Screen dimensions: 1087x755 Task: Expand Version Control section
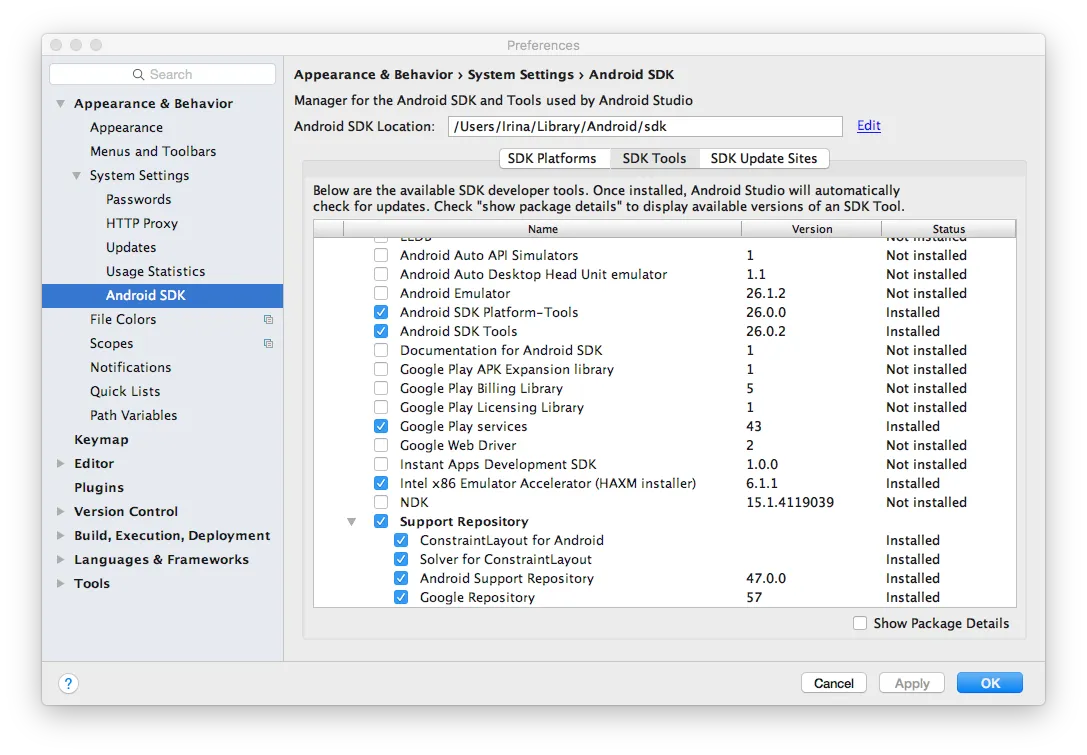(x=61, y=511)
